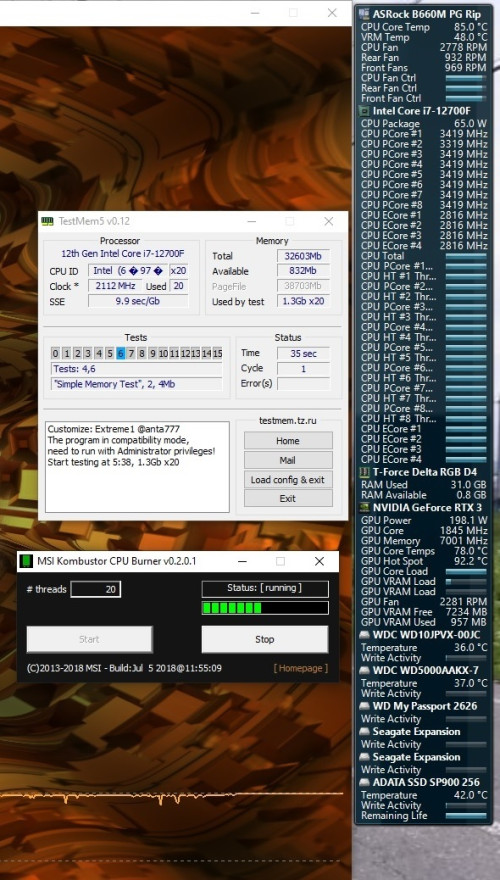Screen dimensions: 500x880
Task: Click the TestMem5 log text area
Action: [137, 467]
